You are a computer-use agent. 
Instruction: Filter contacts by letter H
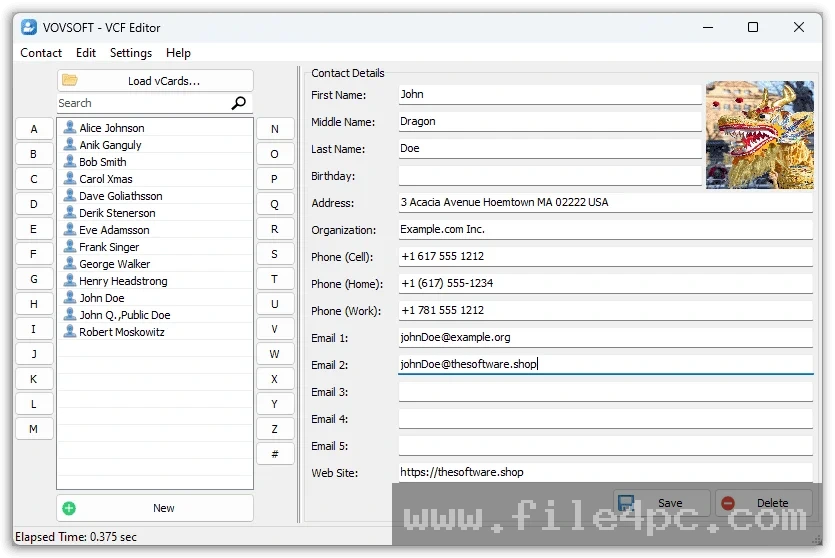(34, 304)
